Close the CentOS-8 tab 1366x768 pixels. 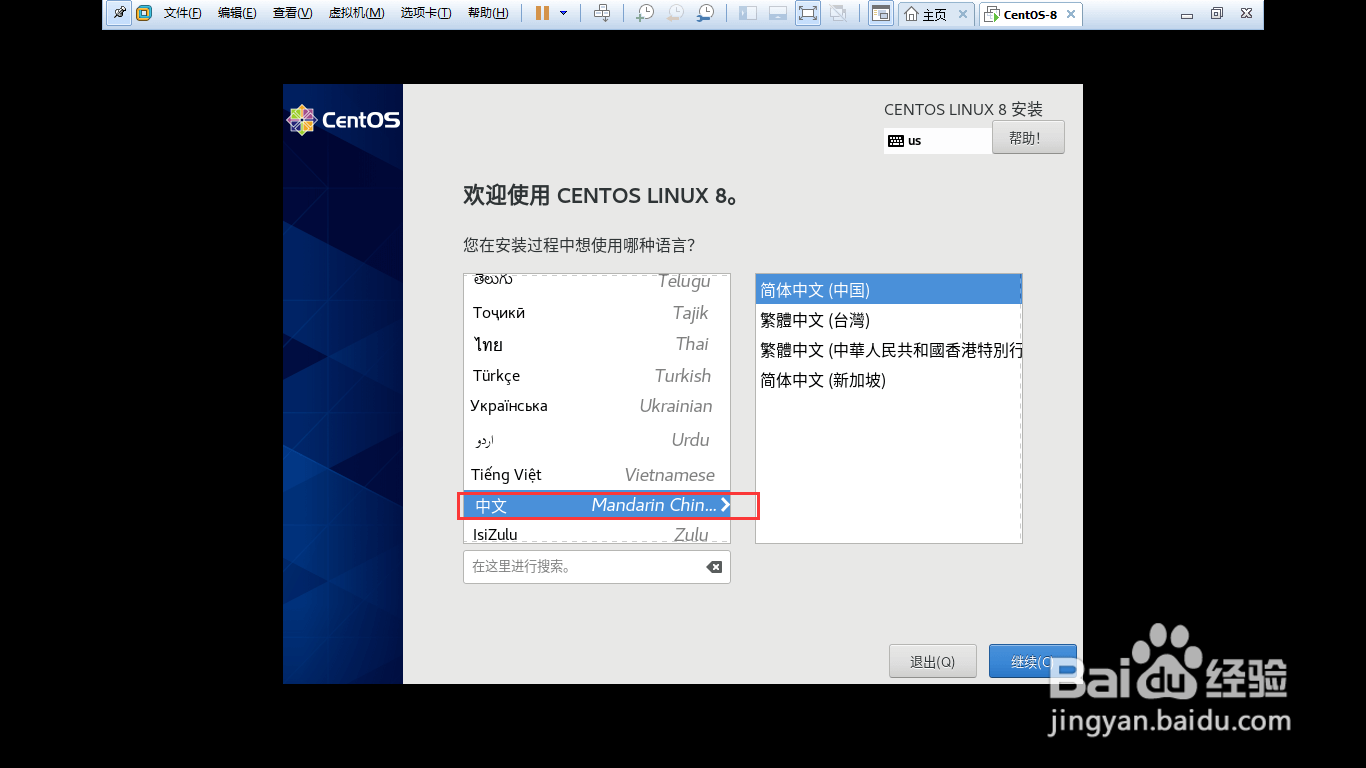point(1071,15)
